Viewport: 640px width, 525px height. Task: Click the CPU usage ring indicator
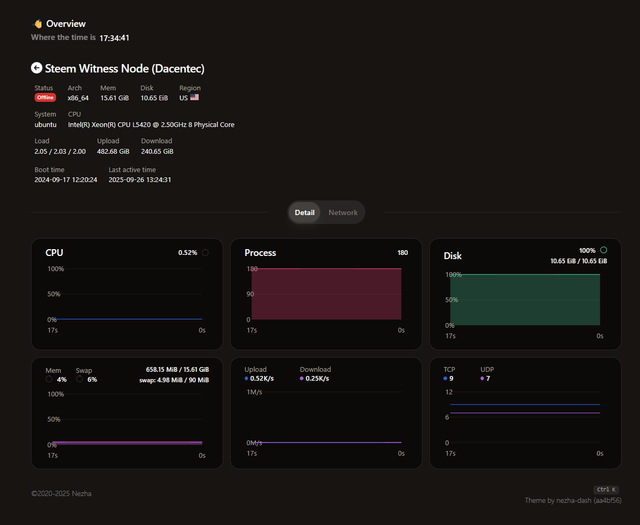205,253
